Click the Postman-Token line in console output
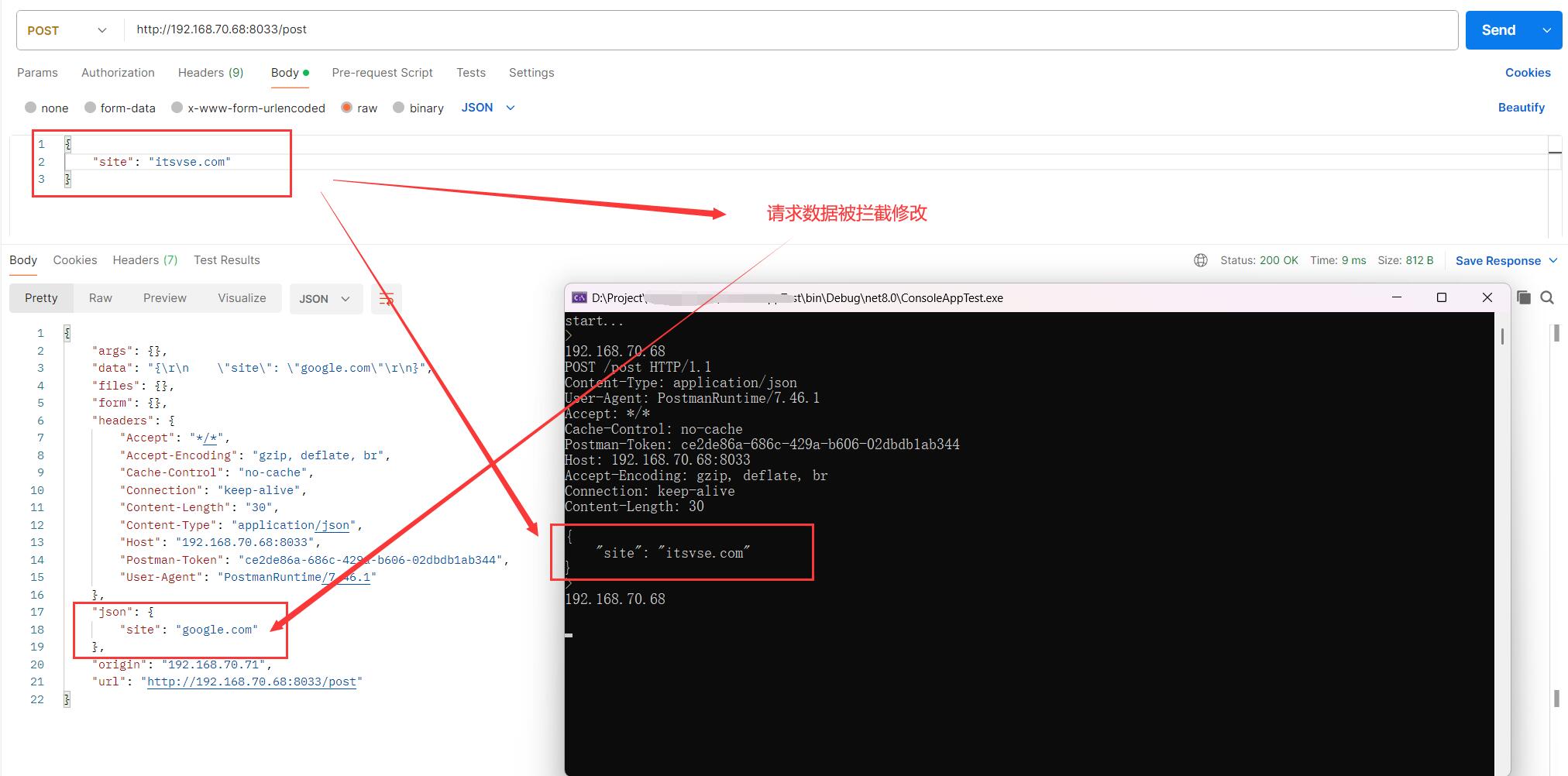Screen dimensions: 1568x776 tap(762, 445)
